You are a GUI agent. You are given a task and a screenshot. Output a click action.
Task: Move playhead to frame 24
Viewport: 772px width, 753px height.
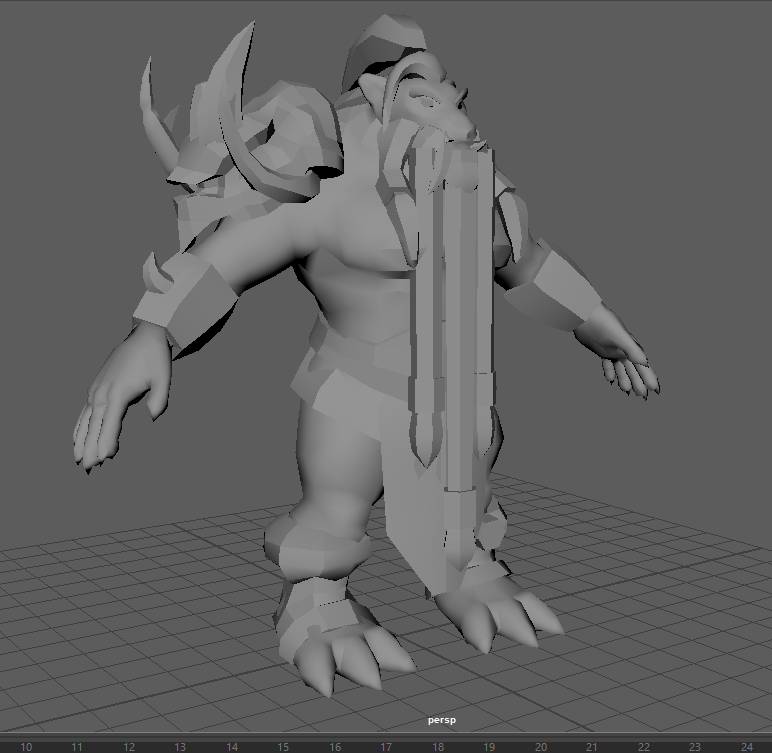click(746, 747)
